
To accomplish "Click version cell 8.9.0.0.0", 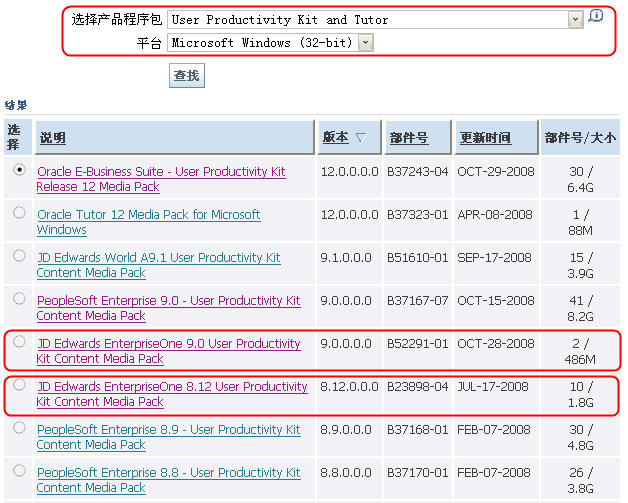I will tap(346, 430).
